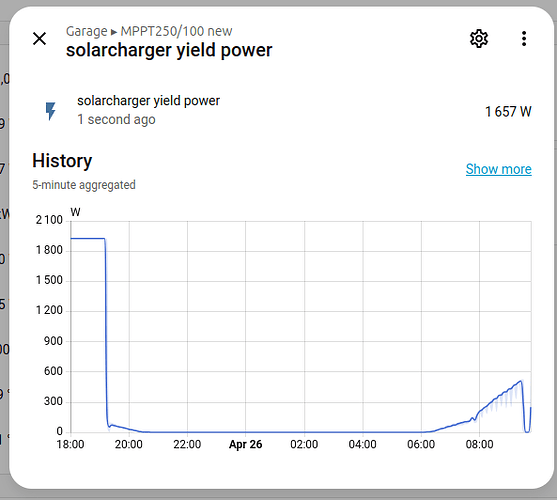This screenshot has height=500, width=557.
Task: Click the 2 100 y-axis label
Action: 49,220
